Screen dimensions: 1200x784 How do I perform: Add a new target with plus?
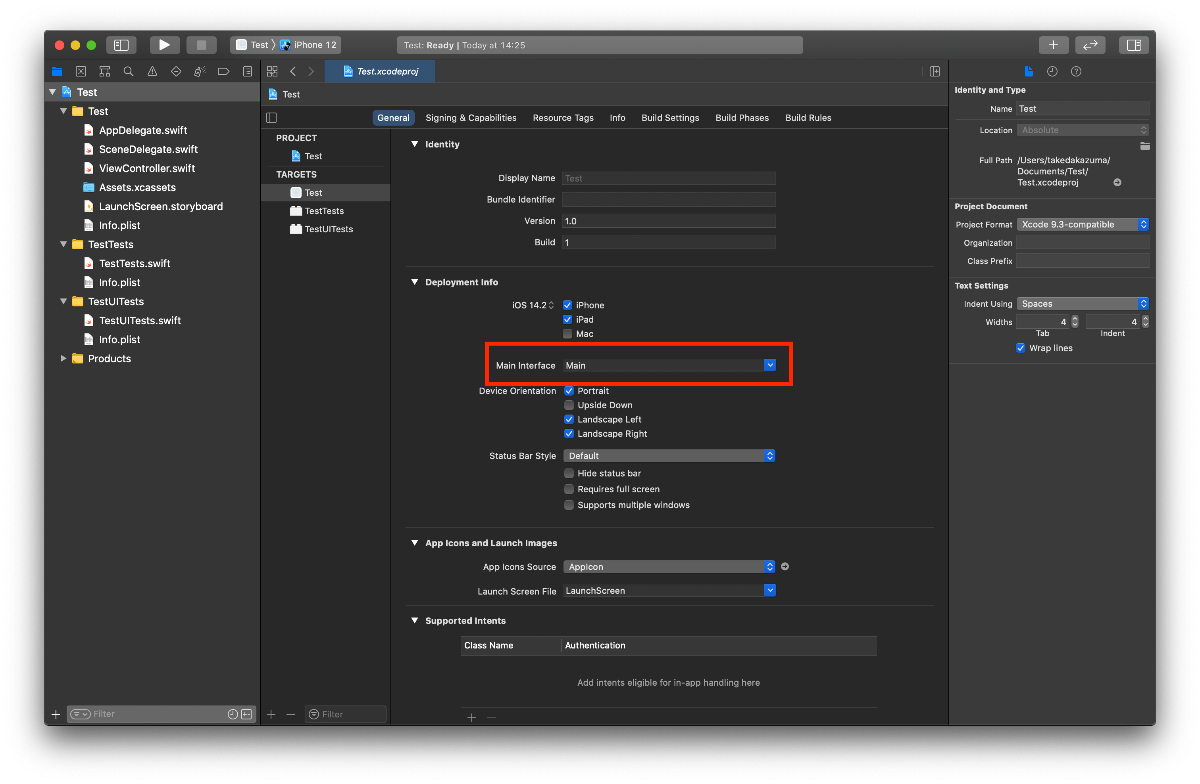tap(271, 714)
